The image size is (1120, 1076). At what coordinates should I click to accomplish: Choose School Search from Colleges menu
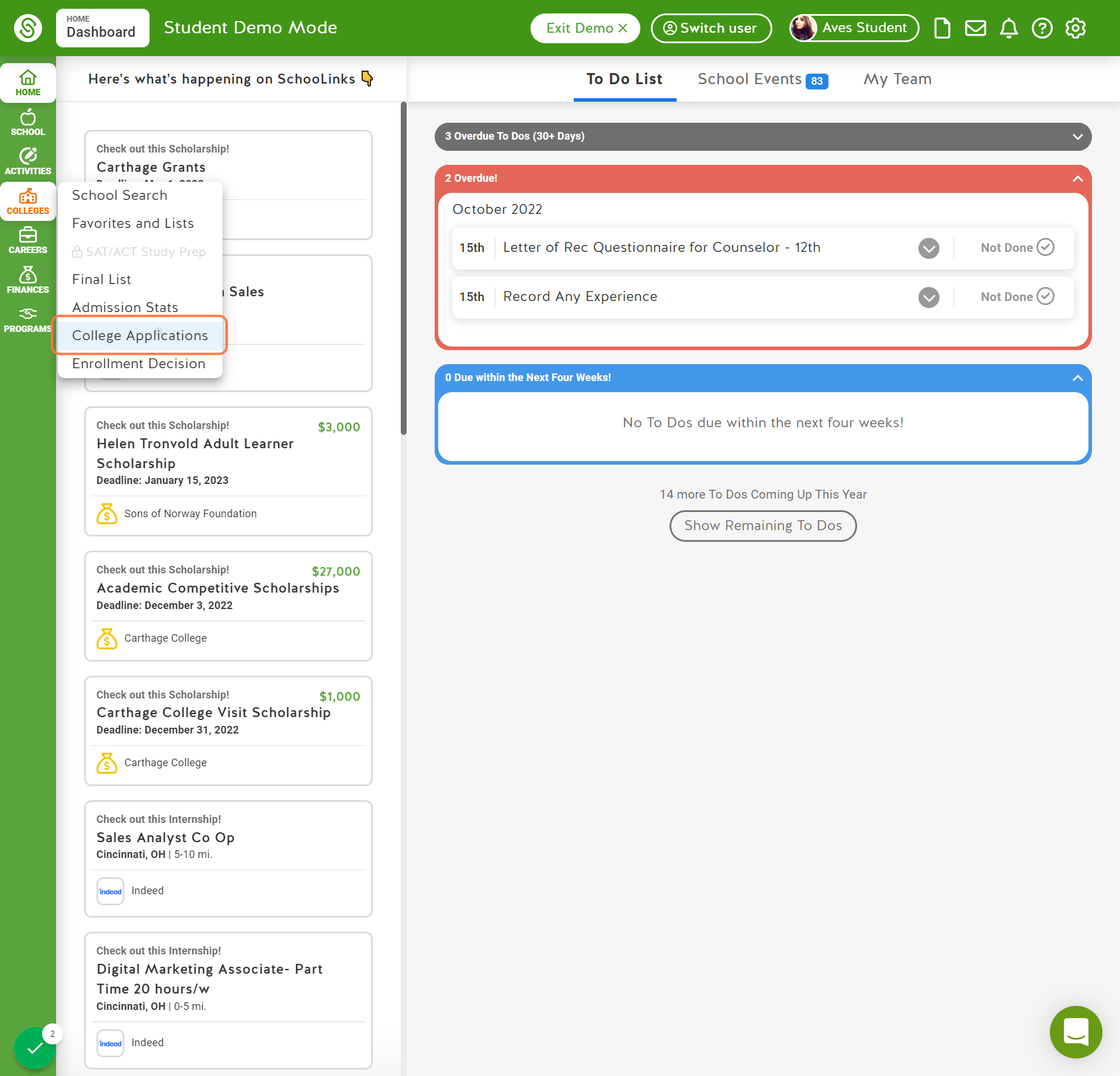(x=140, y=195)
